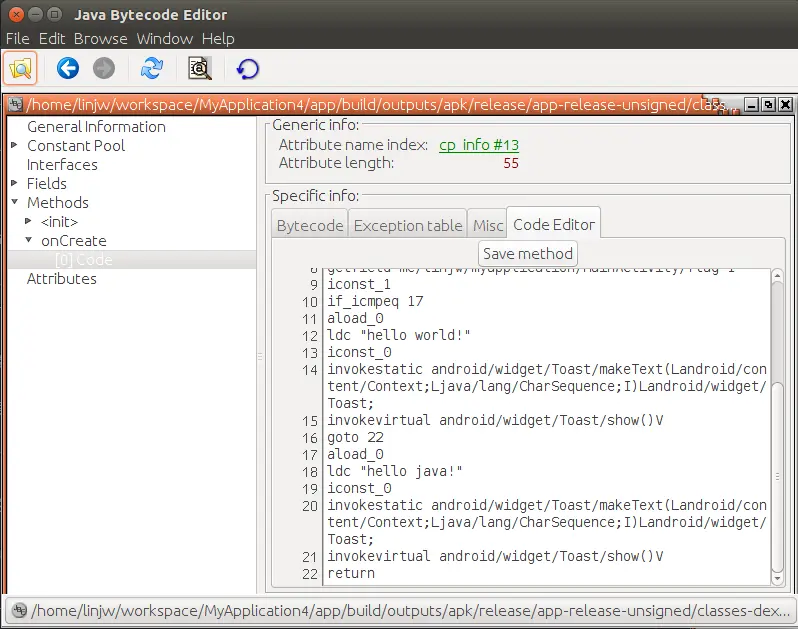Open the File menu
The width and height of the screenshot is (798, 629).
(x=18, y=39)
